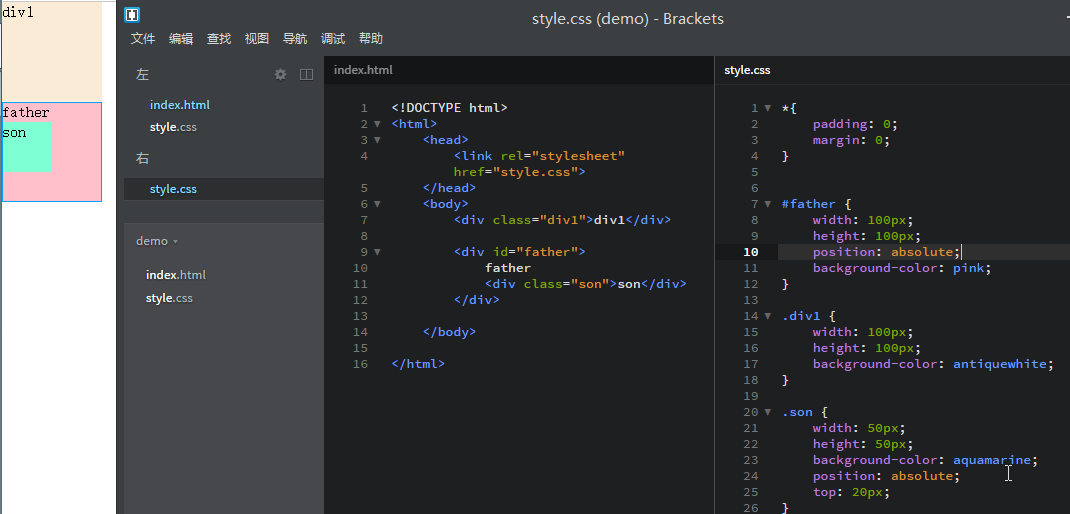Collapse the html tag fold arrow on line 2
1070x514 pixels.
(377, 124)
